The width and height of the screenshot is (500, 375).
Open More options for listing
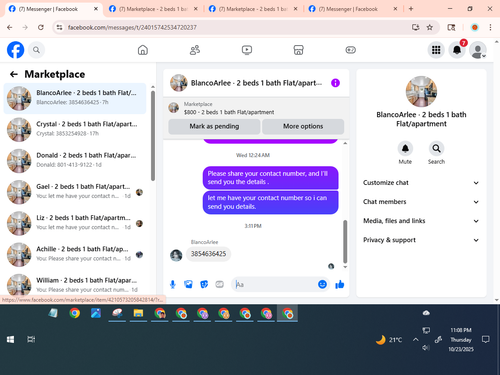click(x=303, y=126)
